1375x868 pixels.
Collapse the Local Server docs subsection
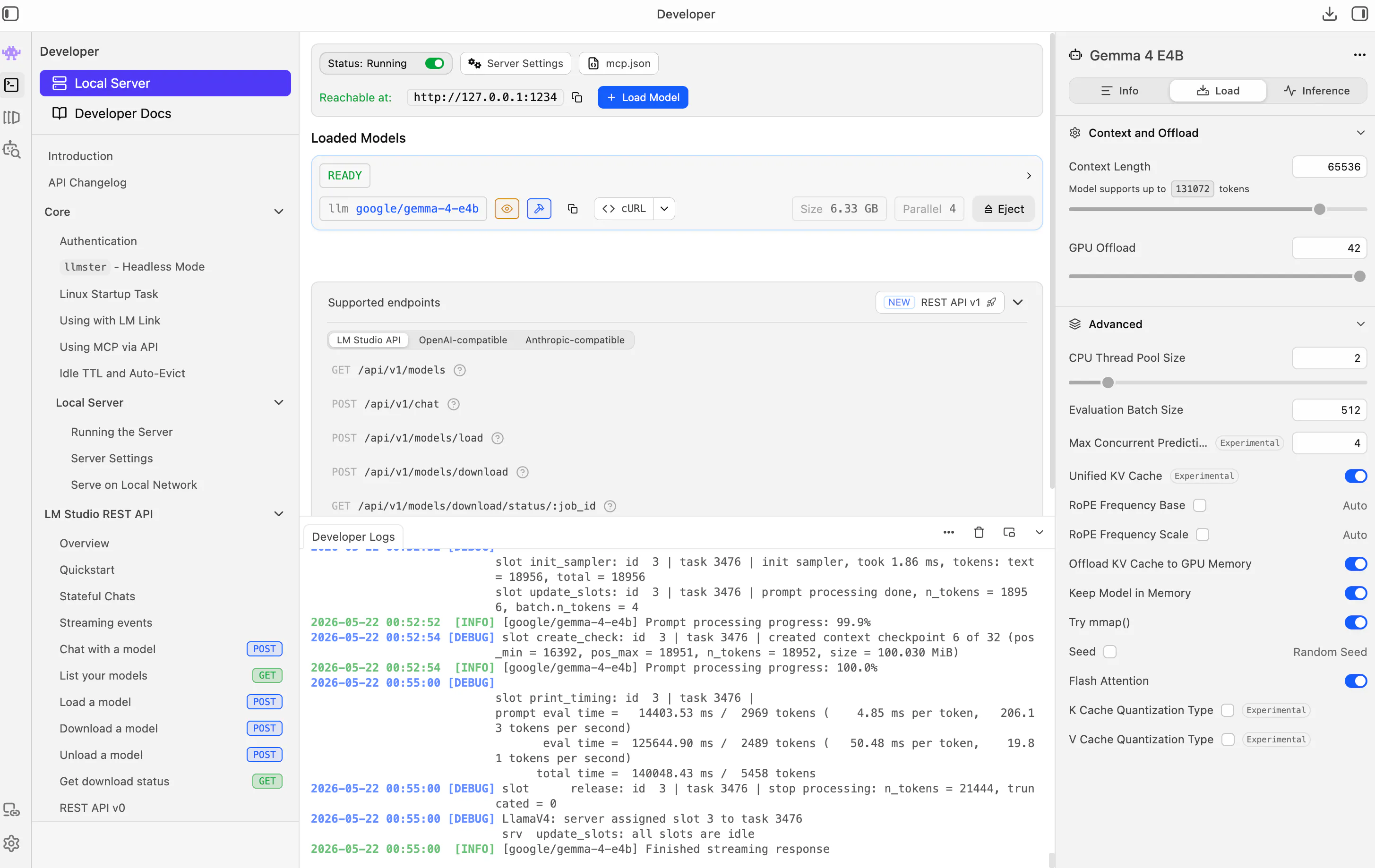279,403
